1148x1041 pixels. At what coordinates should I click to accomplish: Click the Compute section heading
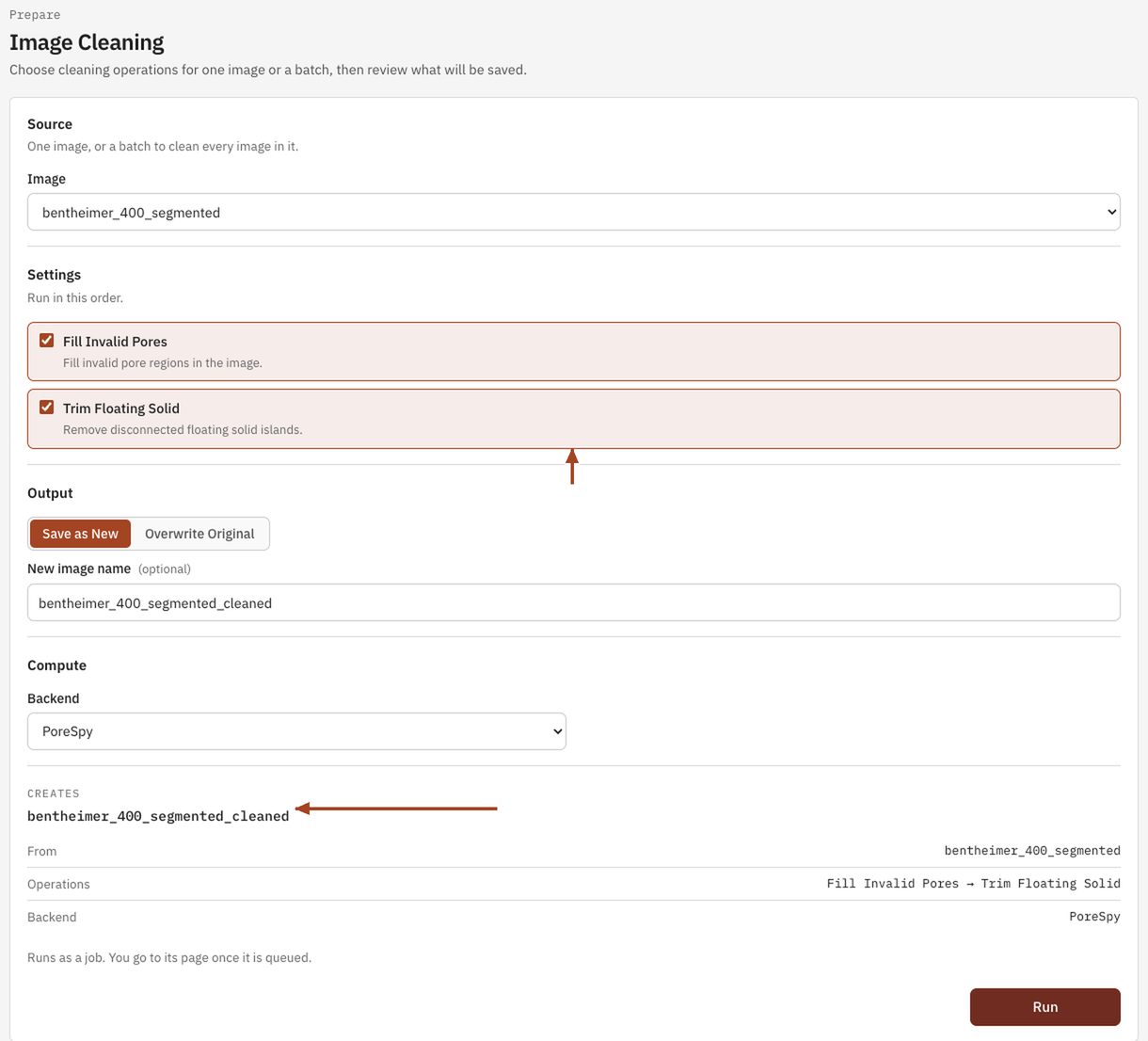(x=56, y=665)
